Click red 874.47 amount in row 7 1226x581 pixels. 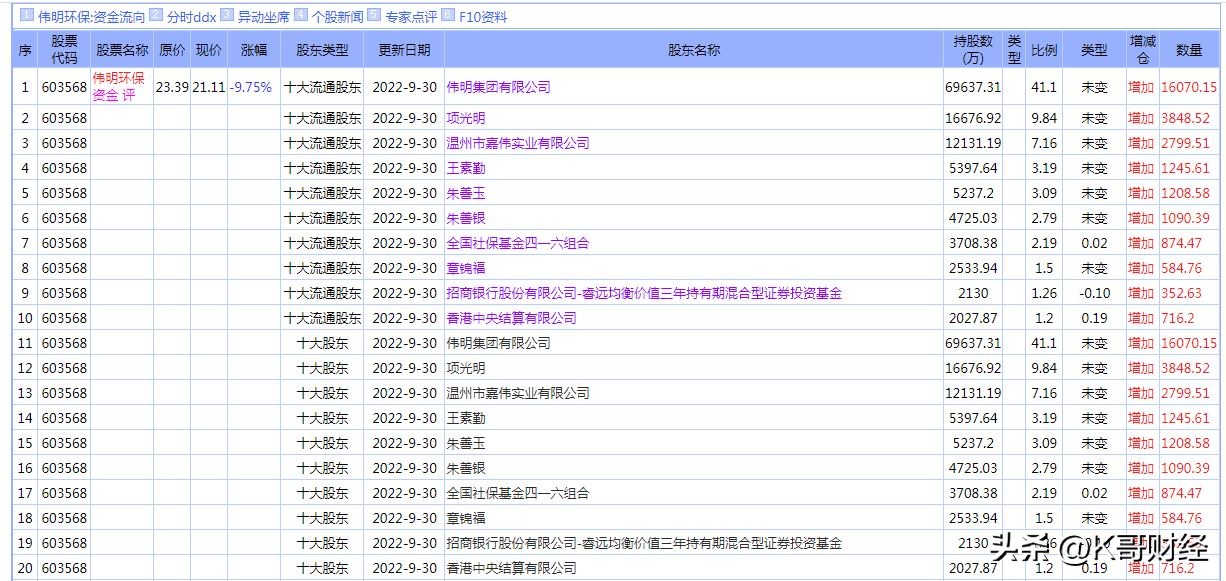point(1181,243)
